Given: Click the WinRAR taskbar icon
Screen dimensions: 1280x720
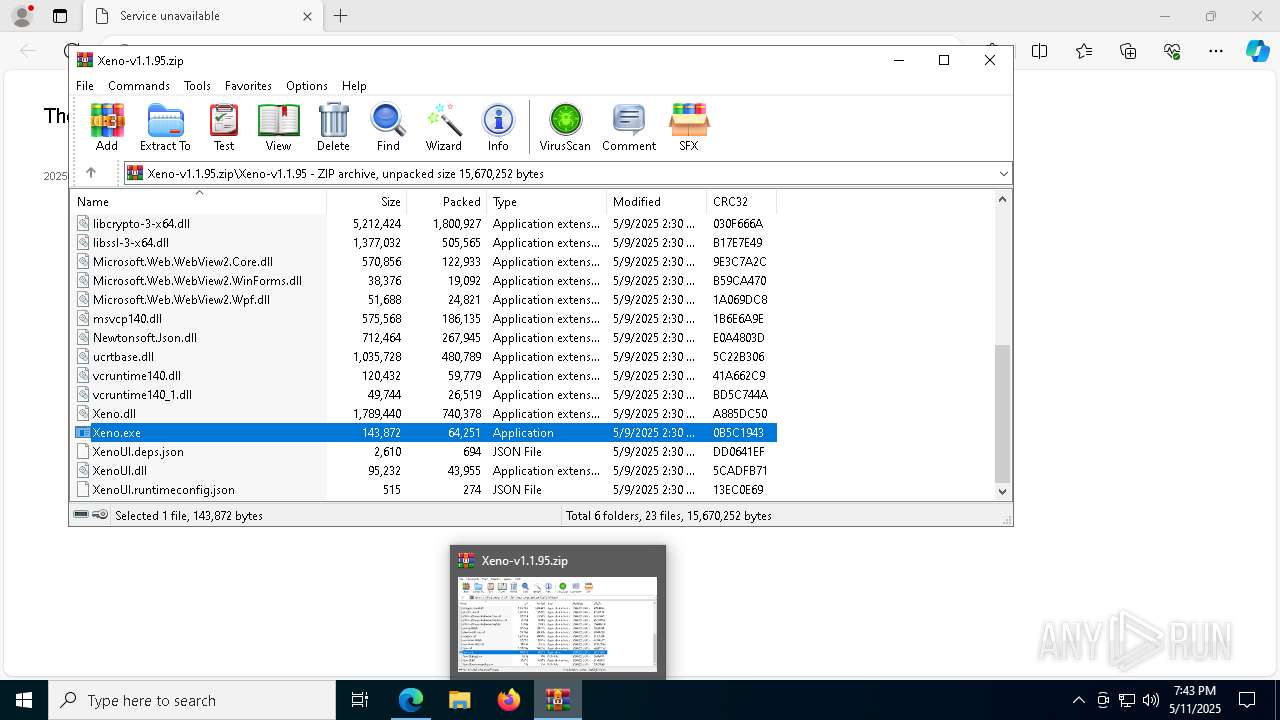Looking at the screenshot, I should (557, 700).
